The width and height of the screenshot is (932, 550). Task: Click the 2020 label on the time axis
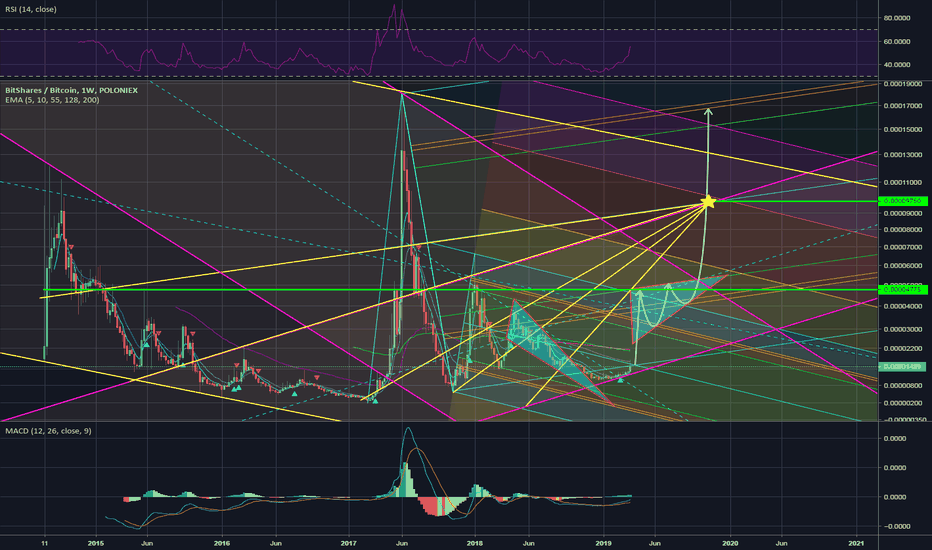point(730,543)
